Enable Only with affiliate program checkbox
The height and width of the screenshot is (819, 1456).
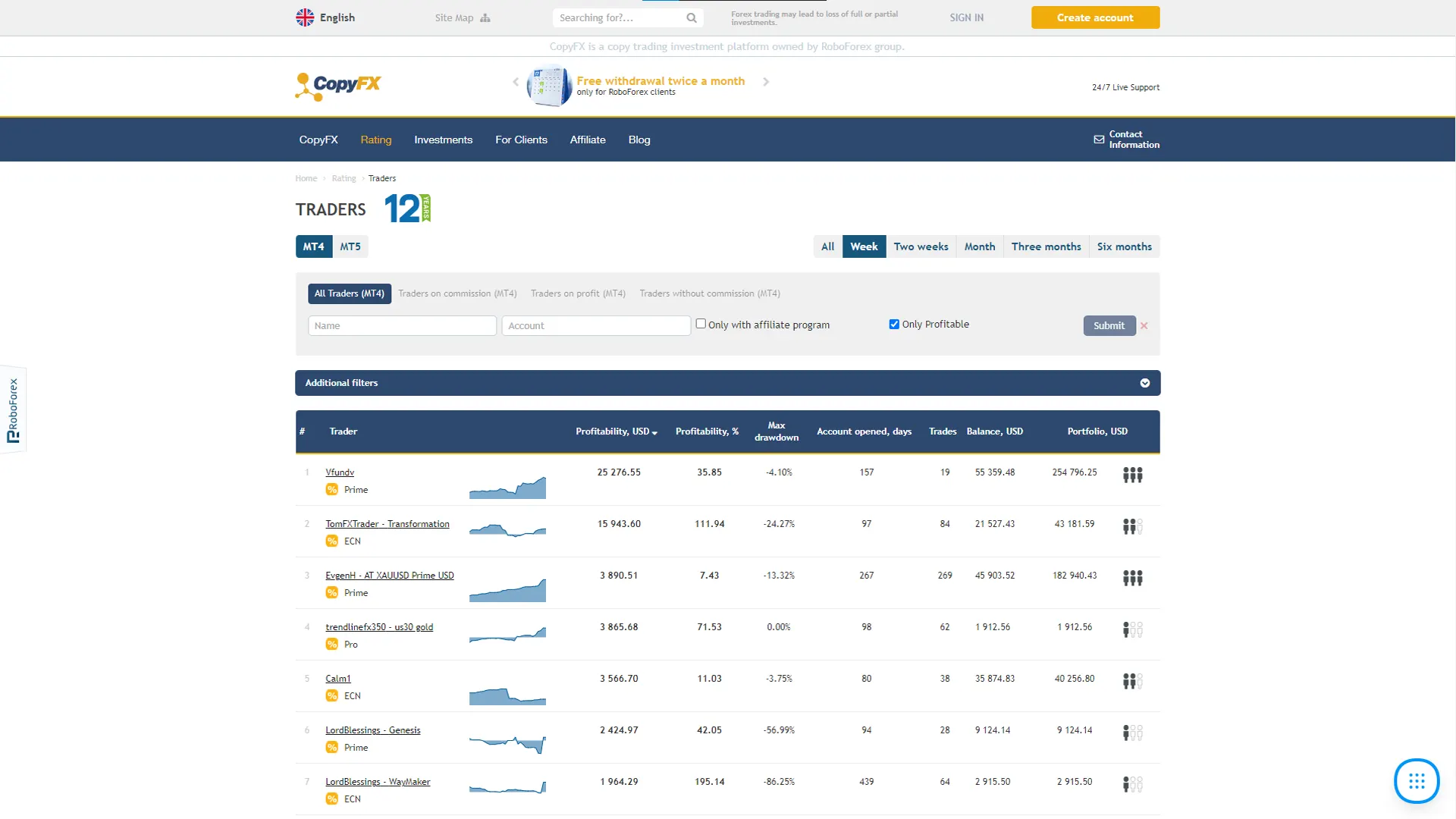pyautogui.click(x=701, y=324)
